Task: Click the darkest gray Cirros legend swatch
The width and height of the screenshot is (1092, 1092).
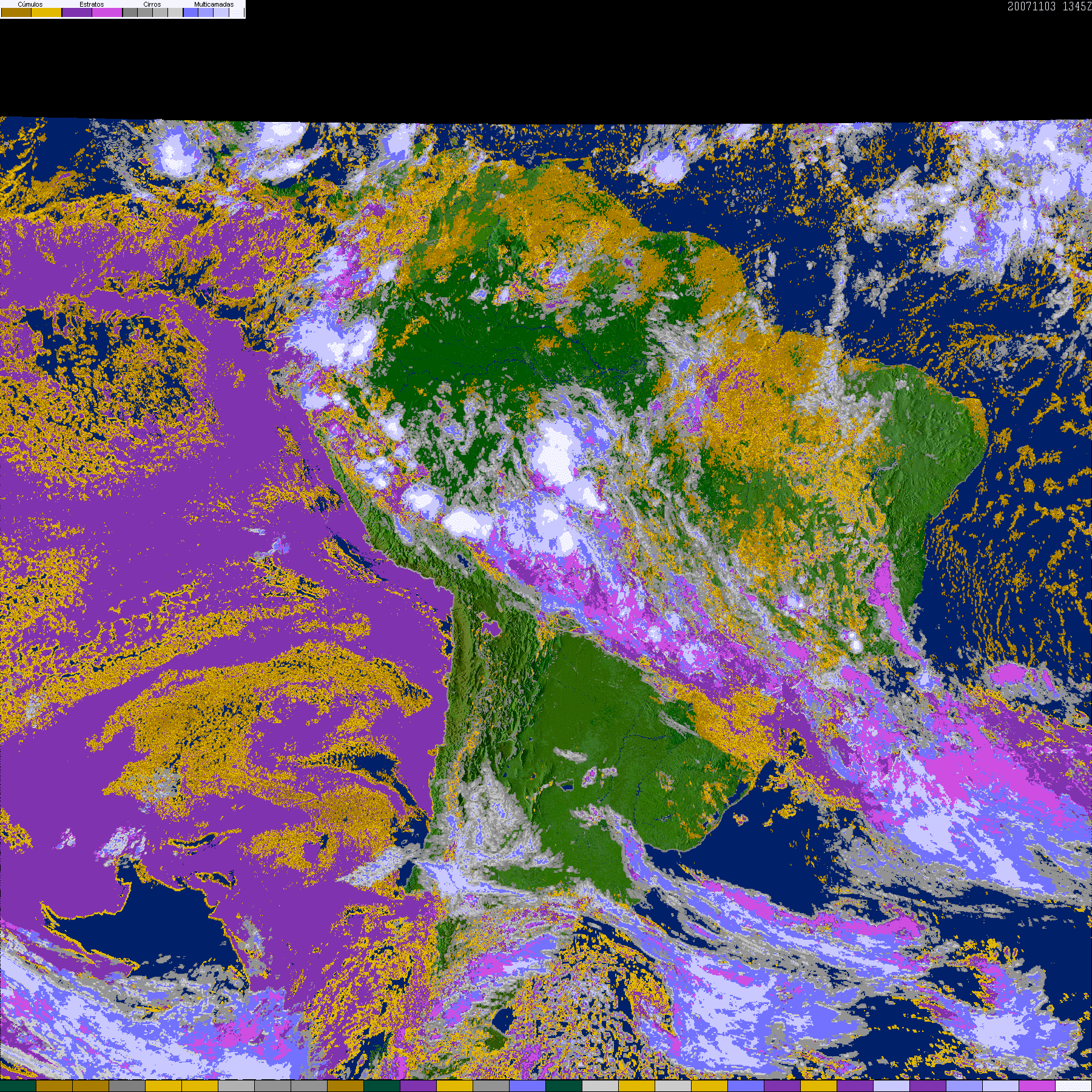Action: pyautogui.click(x=130, y=13)
